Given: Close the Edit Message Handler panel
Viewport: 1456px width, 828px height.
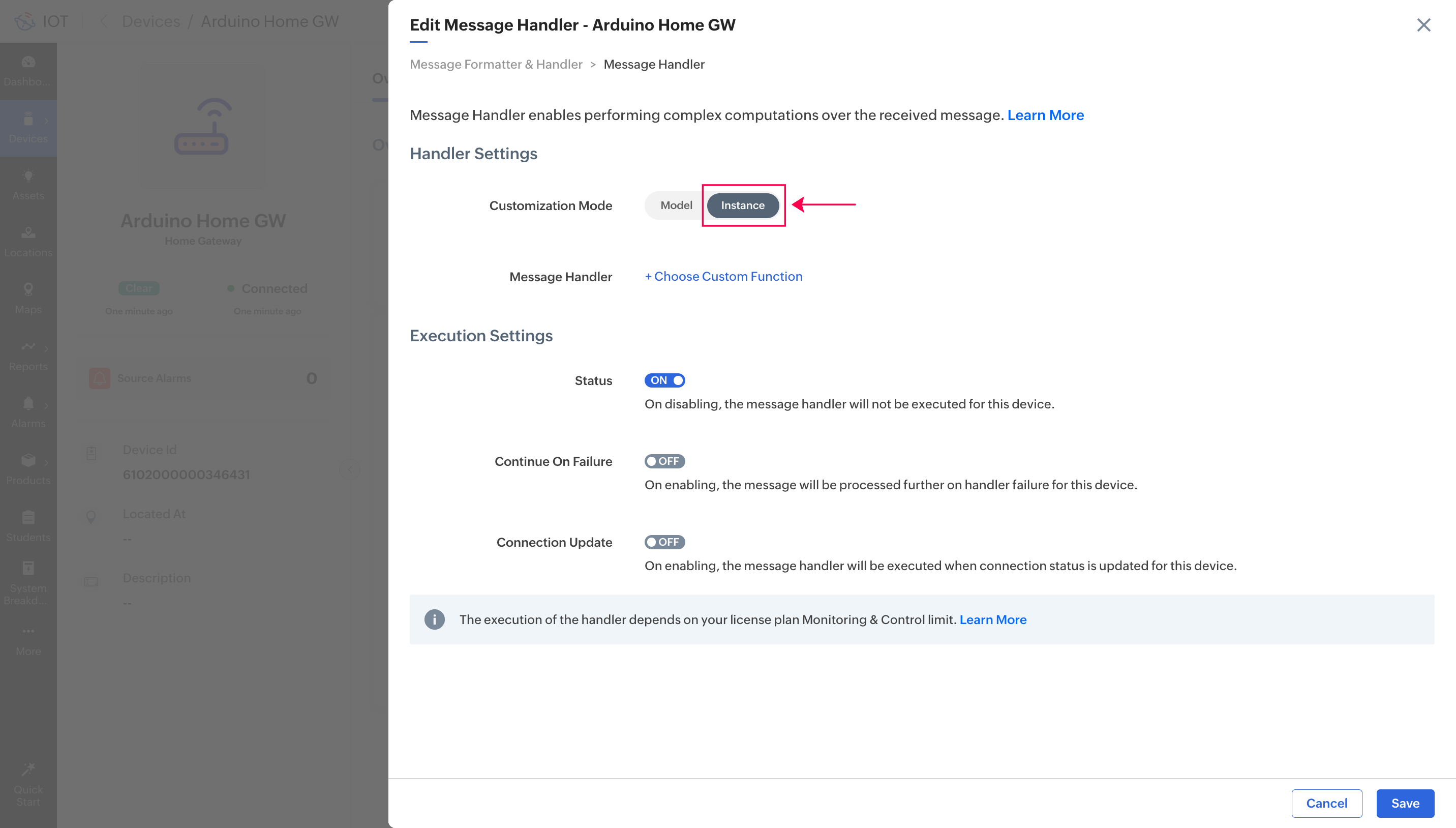Looking at the screenshot, I should tap(1423, 25).
